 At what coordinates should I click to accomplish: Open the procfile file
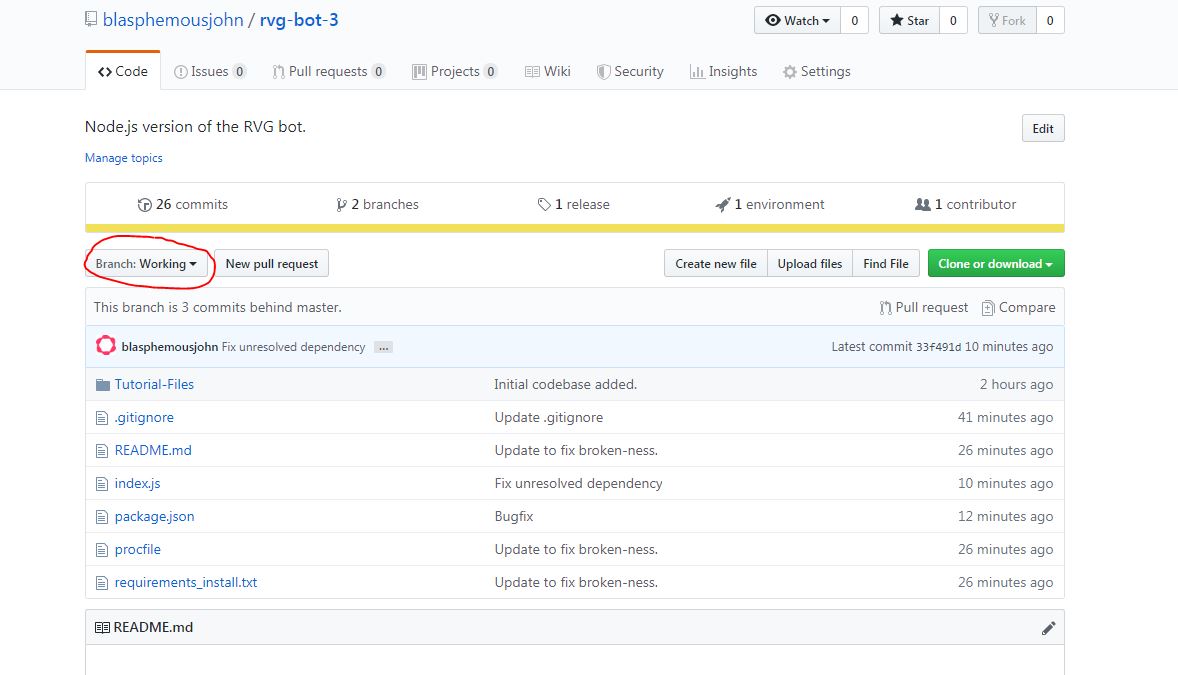(137, 549)
